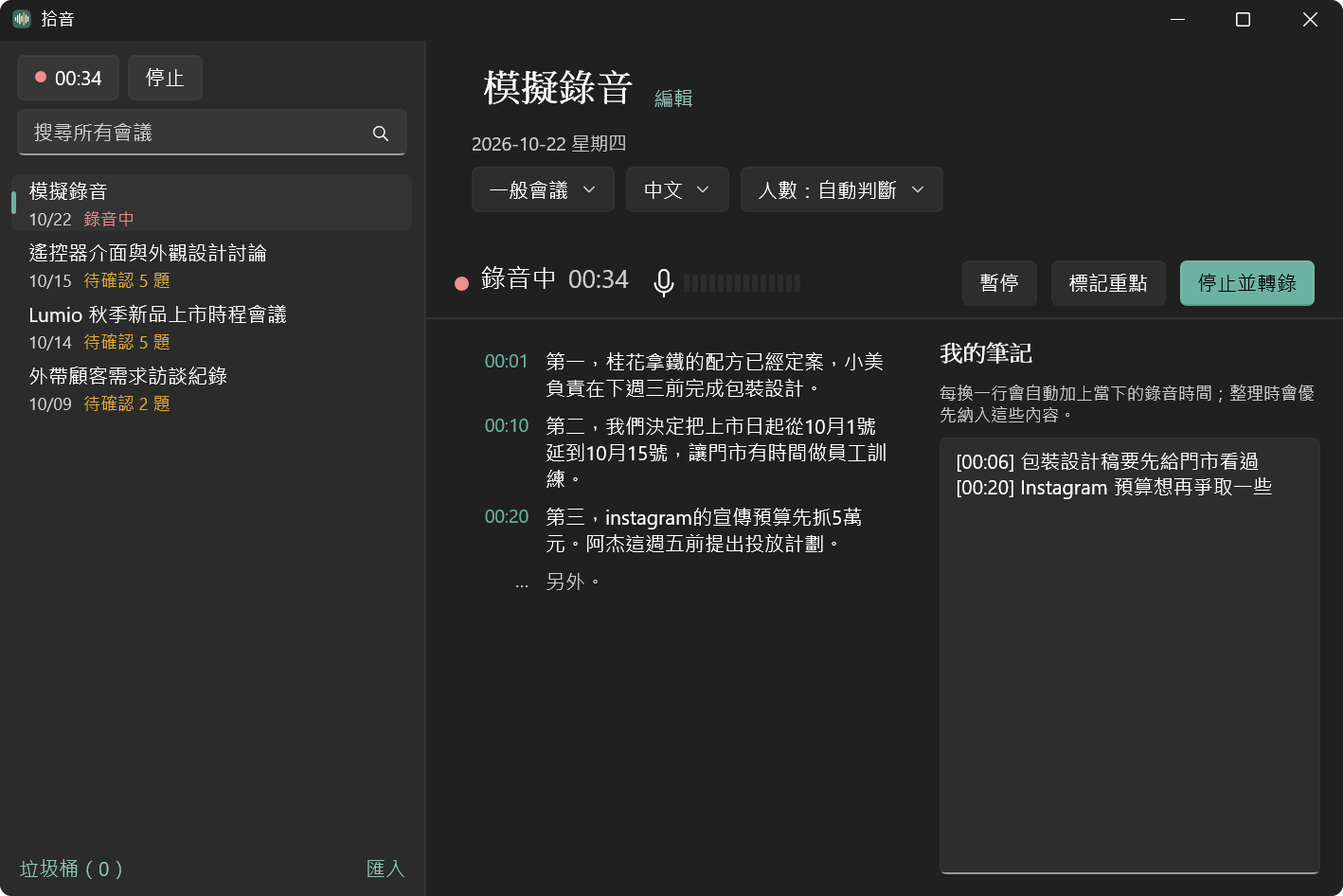
Task: Click the date 2026-10-22 星期四
Action: pos(549,144)
